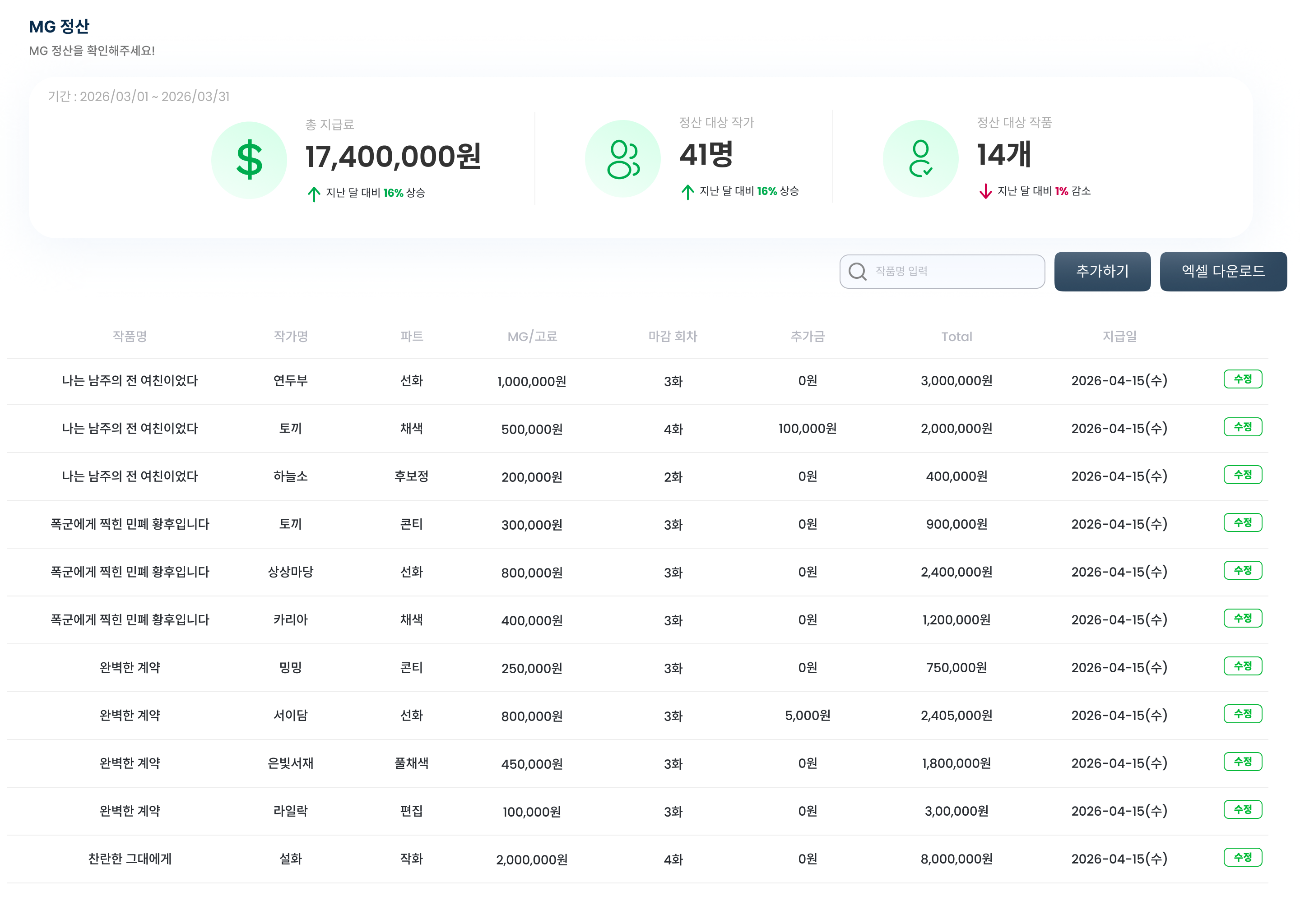Viewport: 1300px width, 924px height.
Task: Edit the 하늘소 후보정 row
Action: click(1242, 475)
